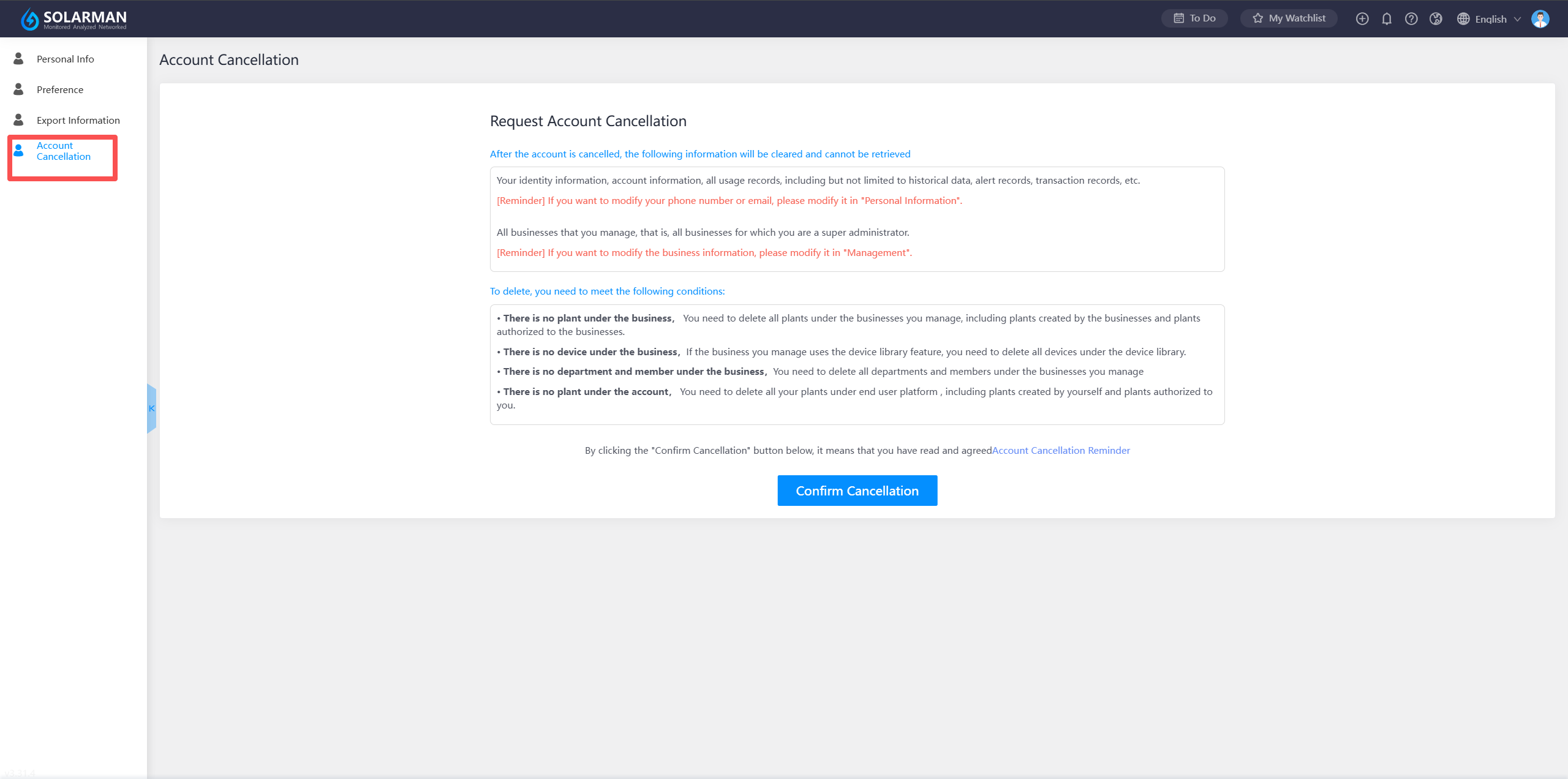The image size is (1568, 779).
Task: Click the language chevron arrow
Action: point(1517,19)
